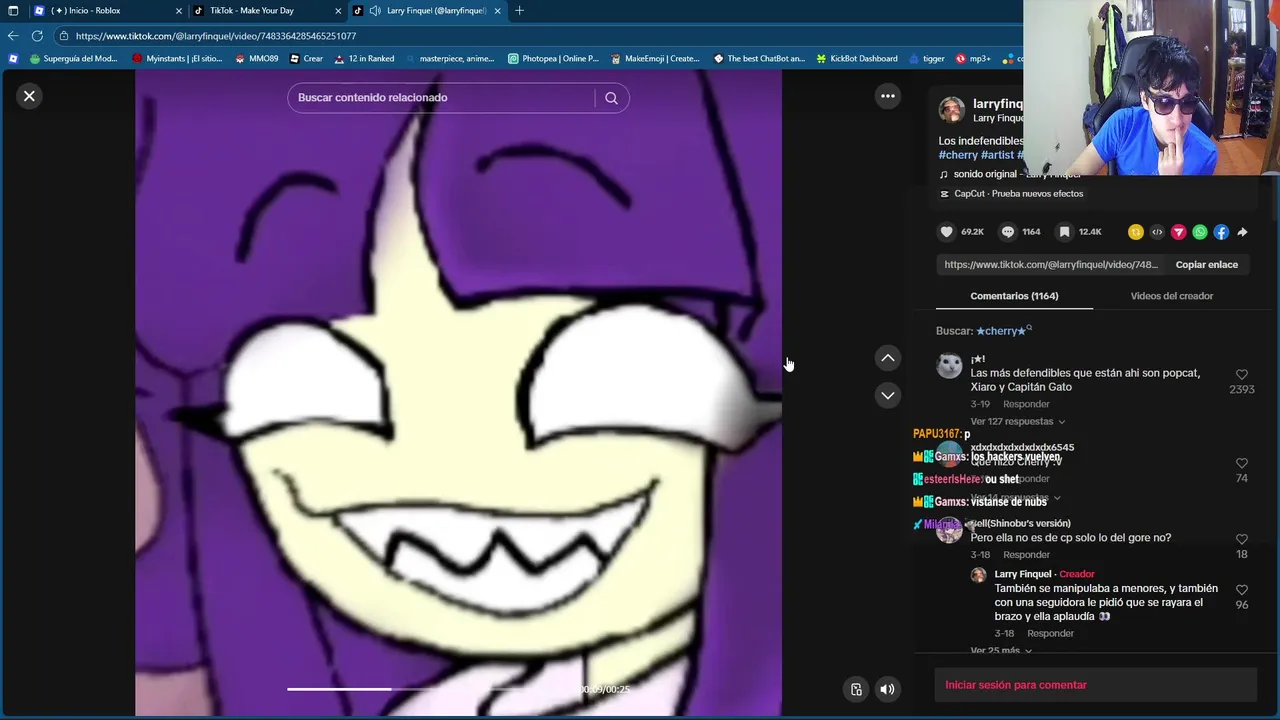Open The best ChatBot bookmark
Viewport: 1280px width, 720px height.
point(759,59)
